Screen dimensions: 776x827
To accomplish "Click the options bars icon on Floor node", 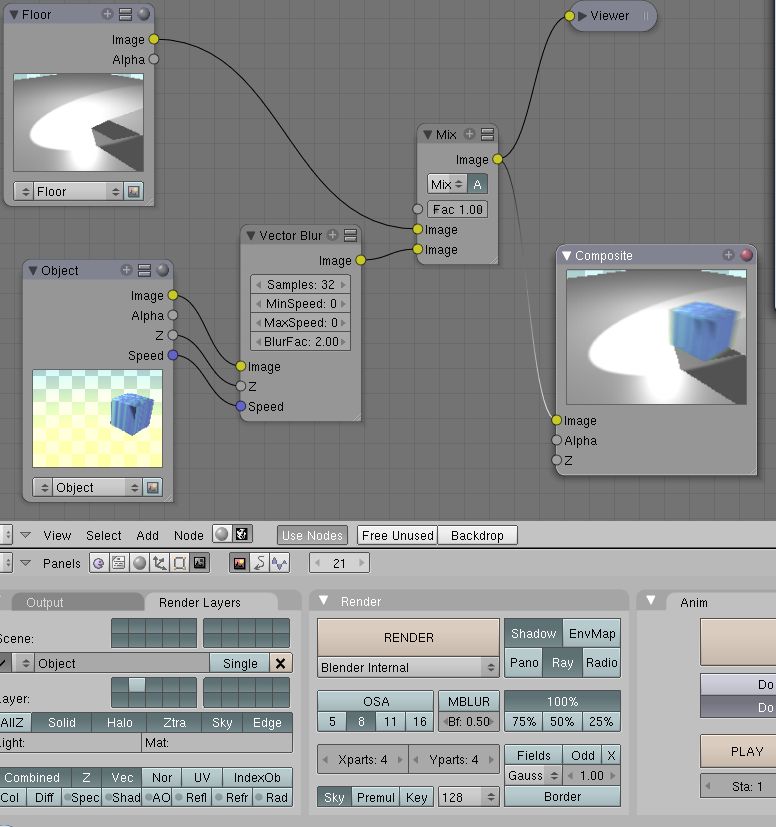I will 126,14.
